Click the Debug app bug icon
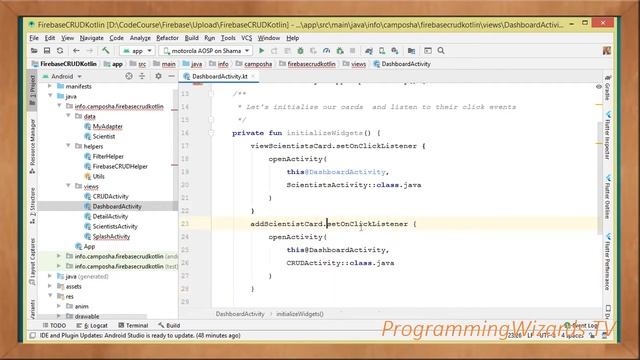The image size is (640, 360). (300, 51)
